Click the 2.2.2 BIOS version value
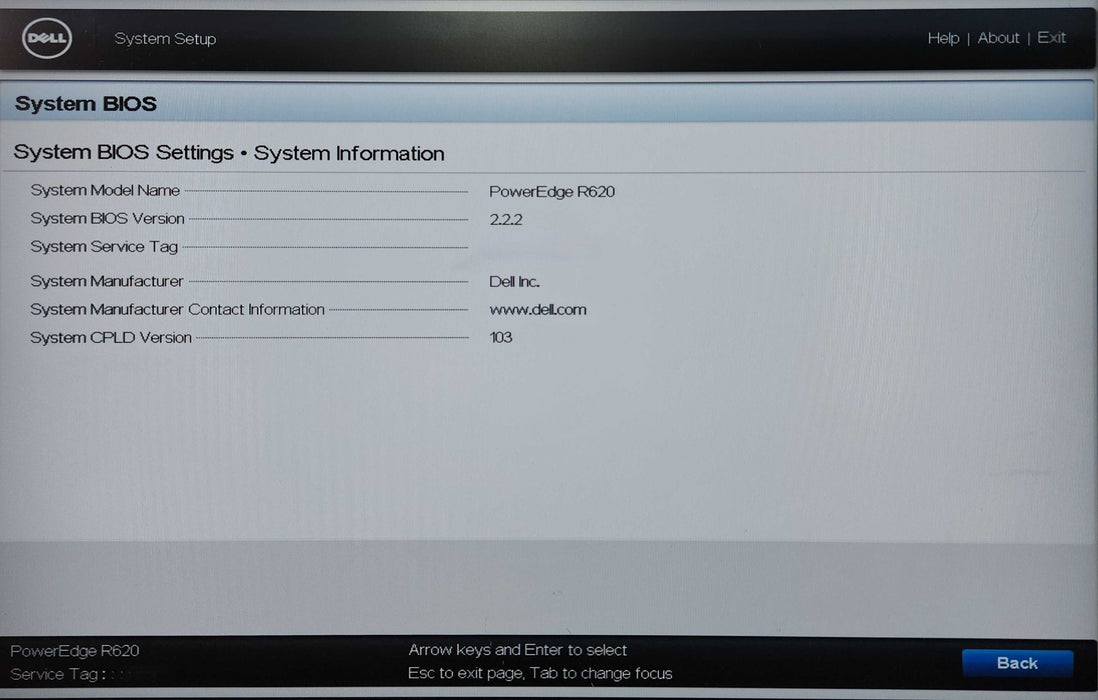 506,219
